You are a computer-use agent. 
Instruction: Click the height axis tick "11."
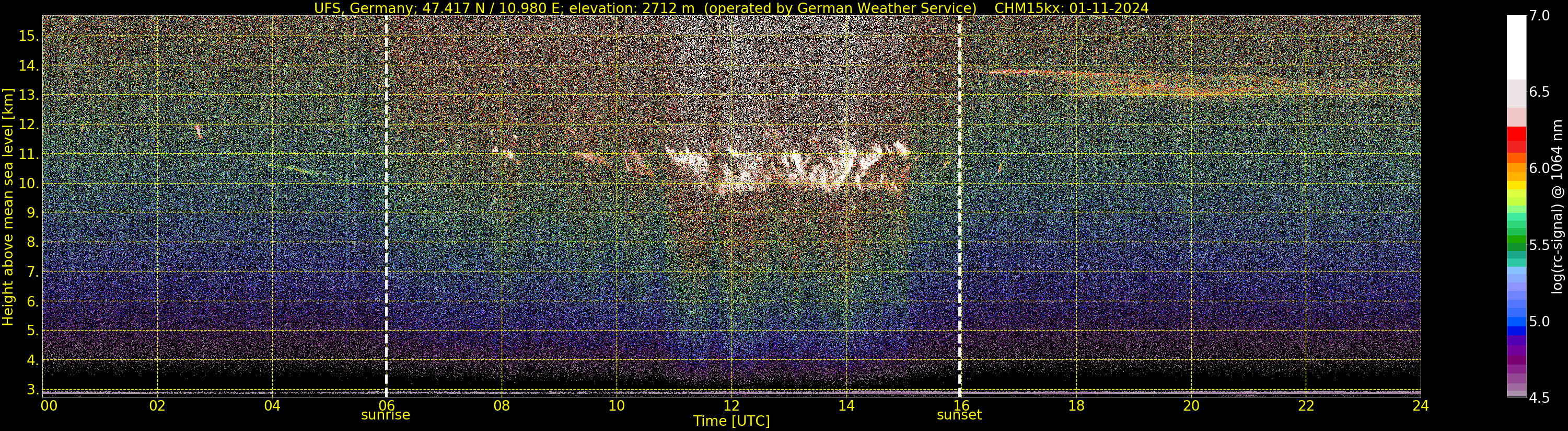coord(29,154)
